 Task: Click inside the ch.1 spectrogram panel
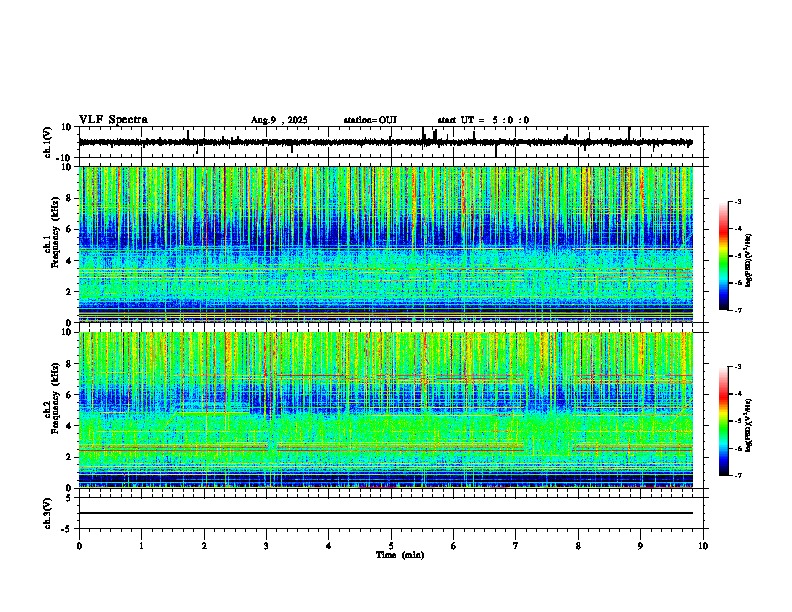coord(385,244)
